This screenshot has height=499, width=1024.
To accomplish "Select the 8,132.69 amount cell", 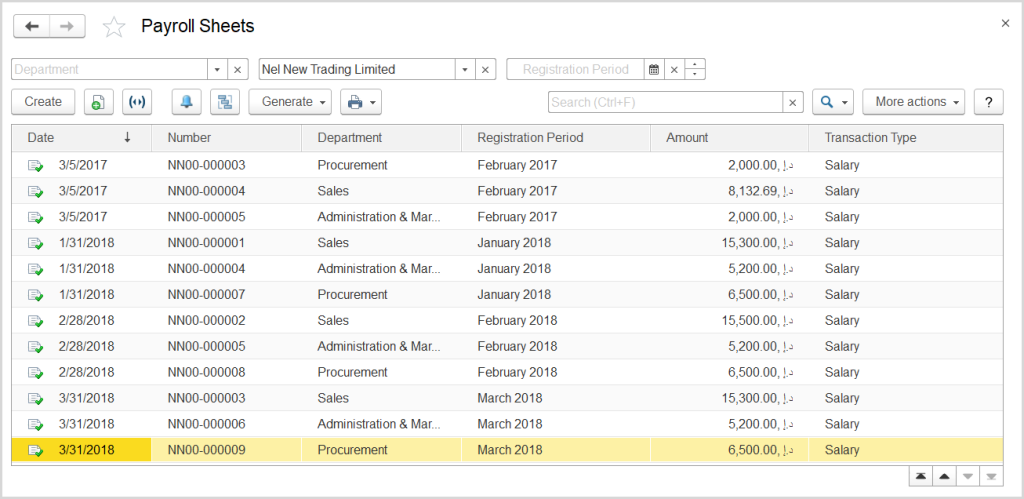I will (729, 191).
